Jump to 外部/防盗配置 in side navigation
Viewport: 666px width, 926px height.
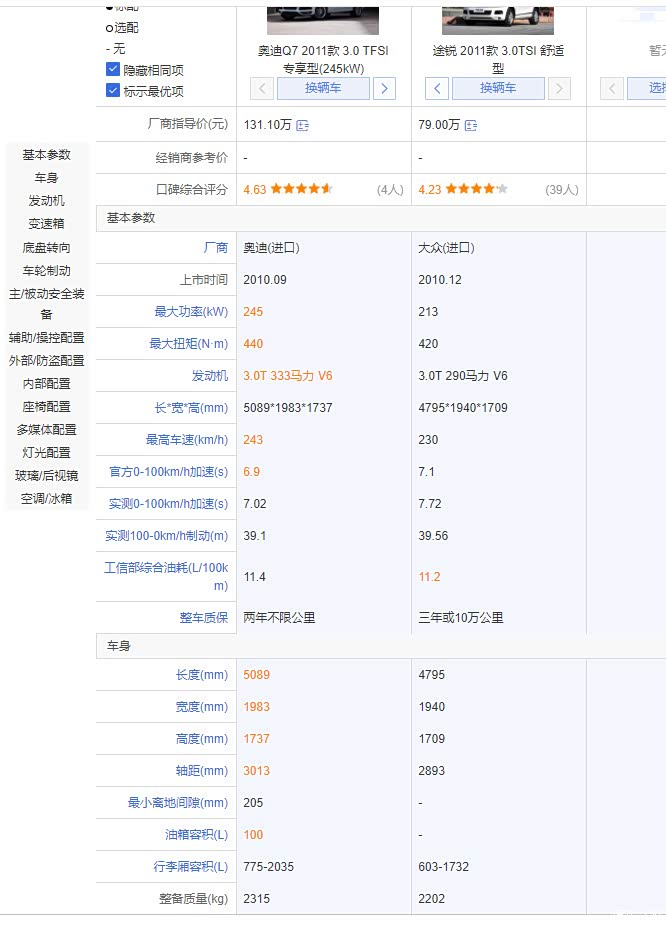[x=47, y=361]
